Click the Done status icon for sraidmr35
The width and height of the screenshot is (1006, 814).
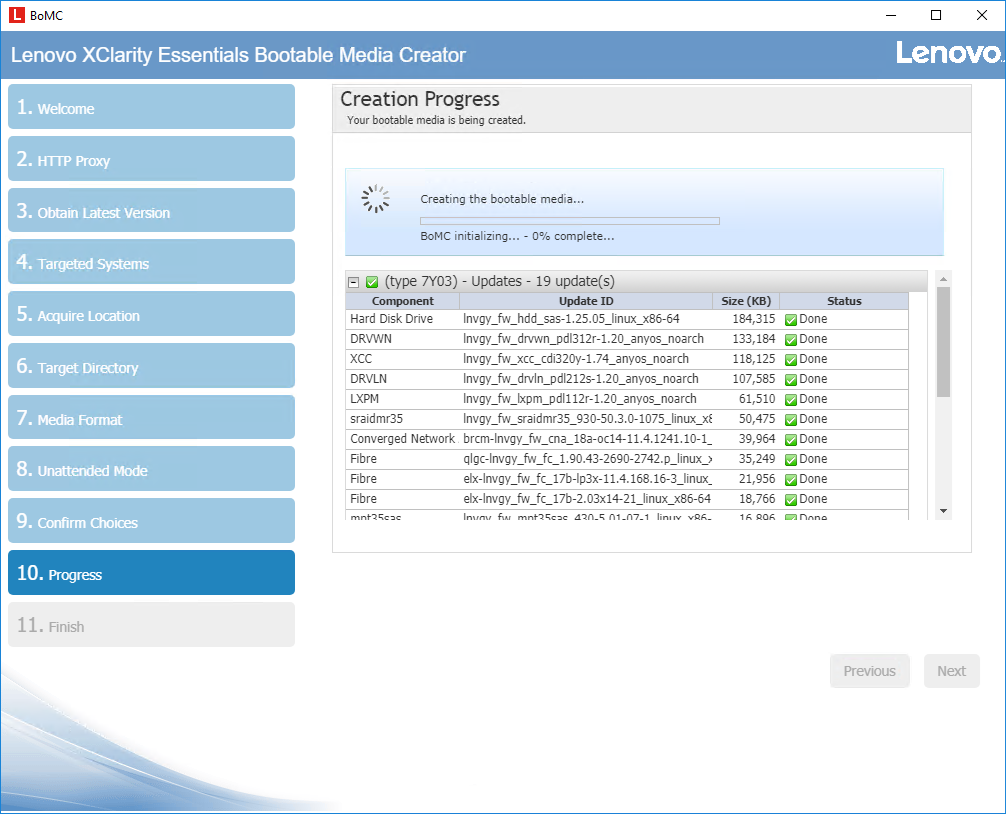coord(791,420)
